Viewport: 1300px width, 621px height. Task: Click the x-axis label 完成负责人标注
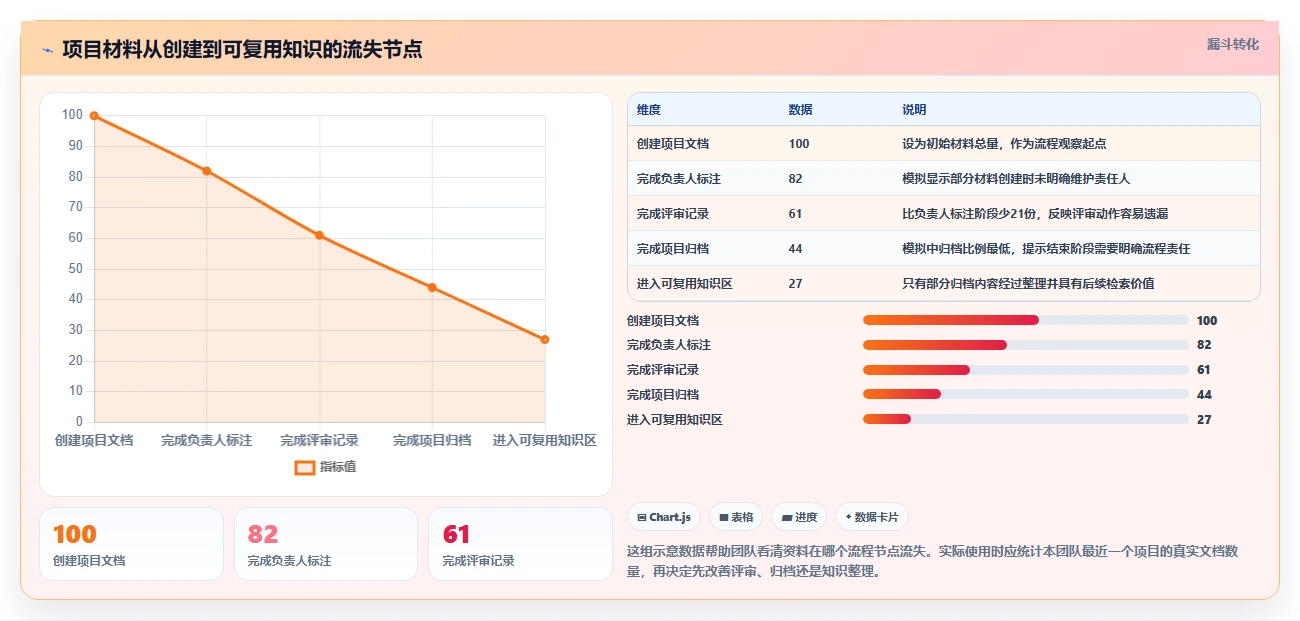tap(207, 441)
